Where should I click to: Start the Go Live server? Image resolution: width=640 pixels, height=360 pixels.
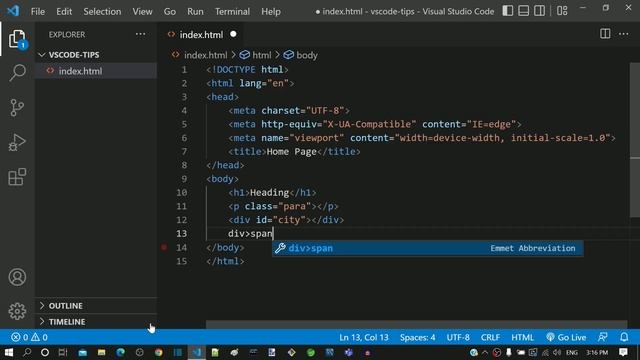pyautogui.click(x=566, y=337)
